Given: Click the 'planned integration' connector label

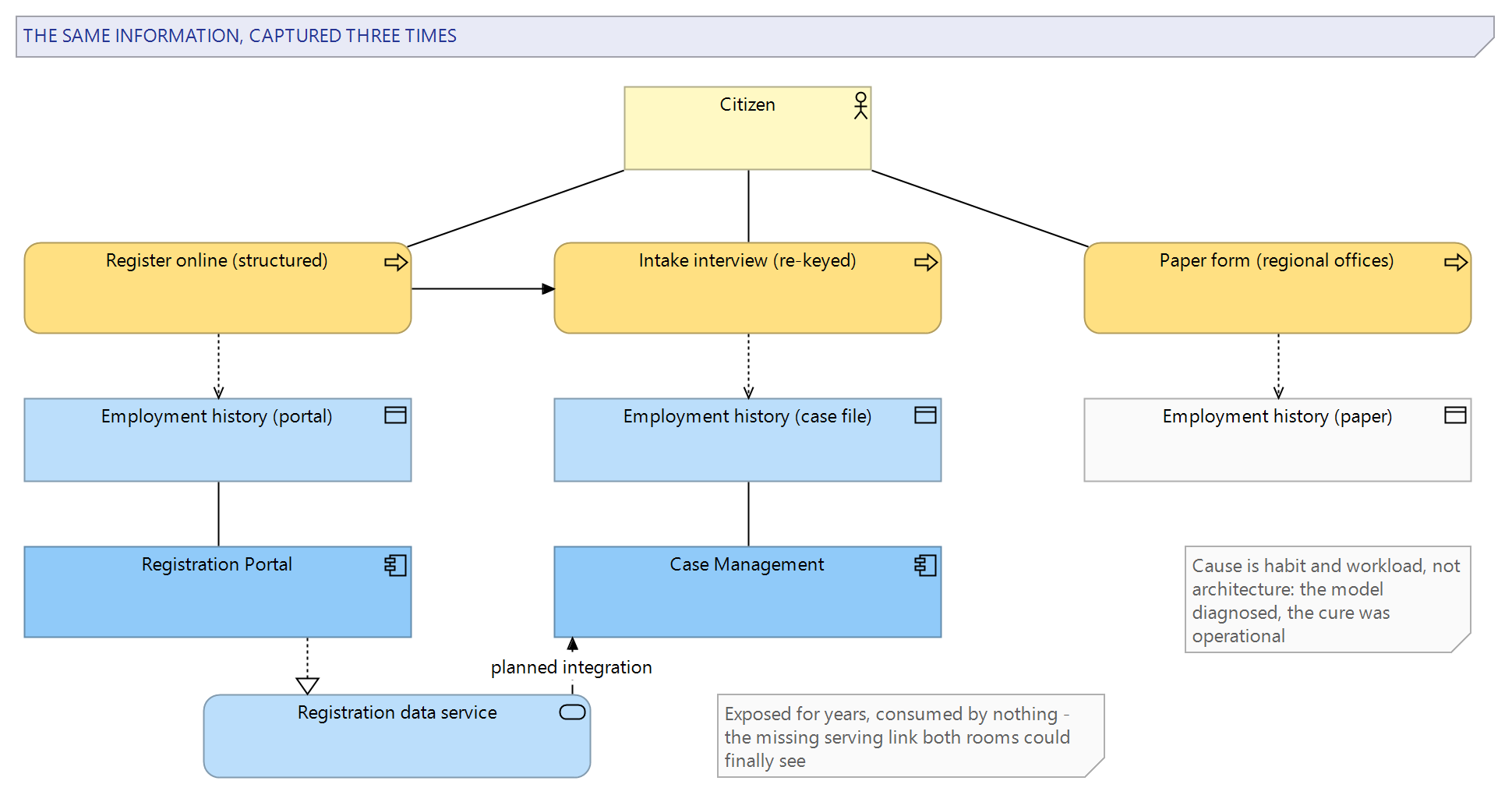Looking at the screenshot, I should pos(571,667).
